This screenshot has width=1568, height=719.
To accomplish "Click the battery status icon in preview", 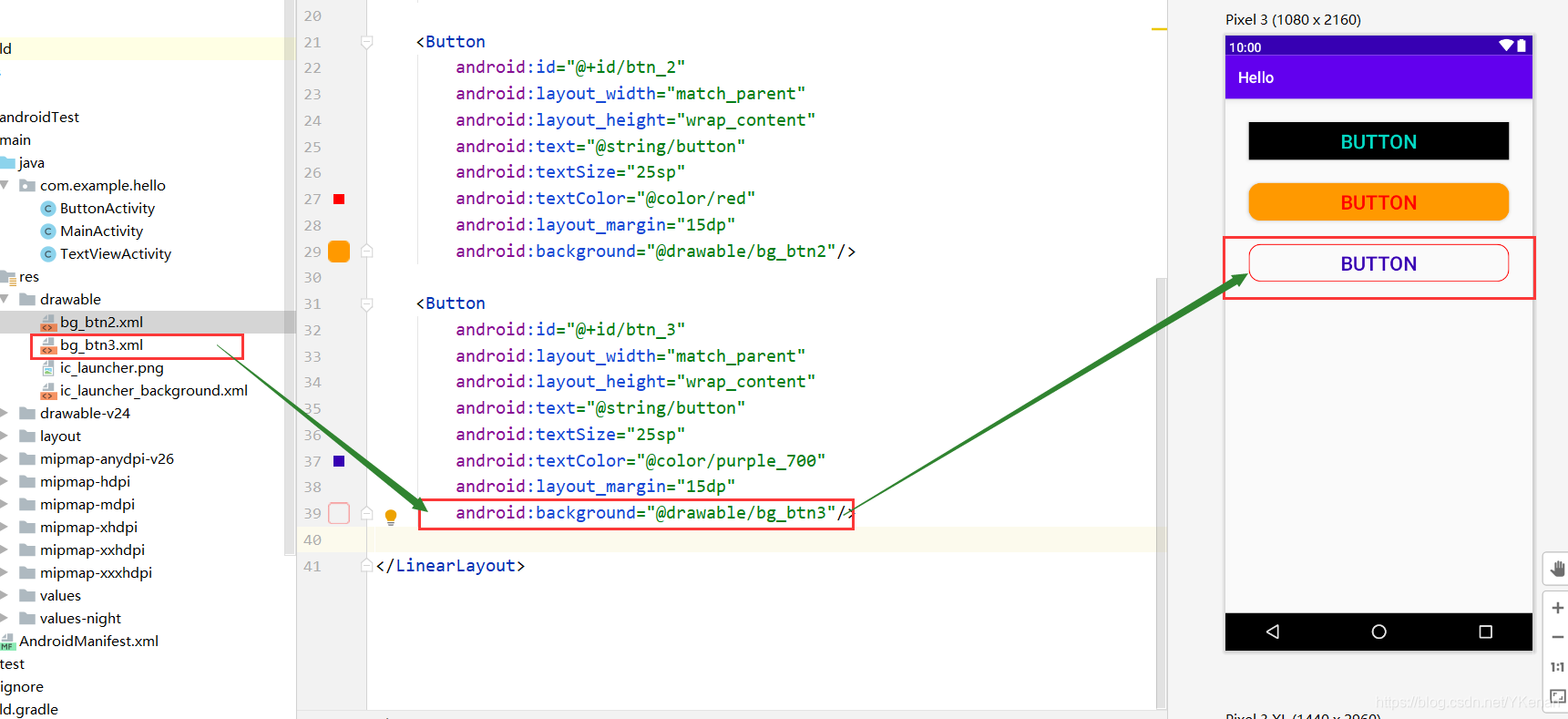I will [1521, 46].
